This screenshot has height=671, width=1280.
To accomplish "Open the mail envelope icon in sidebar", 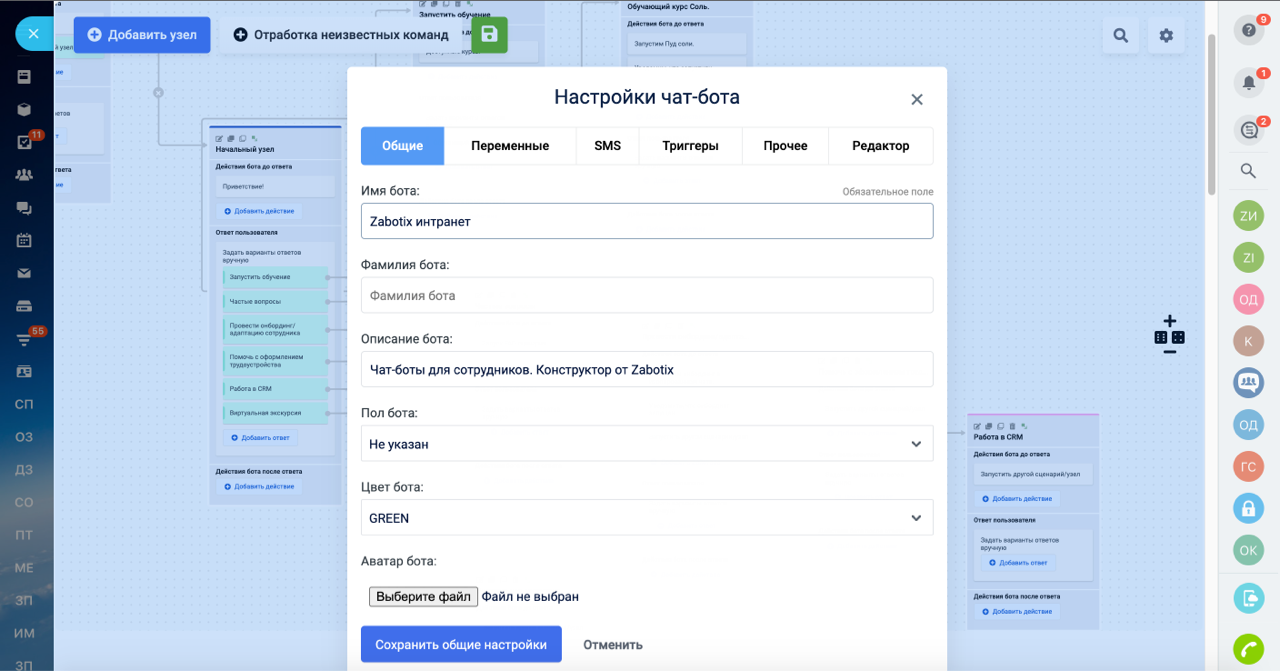I will 24,273.
